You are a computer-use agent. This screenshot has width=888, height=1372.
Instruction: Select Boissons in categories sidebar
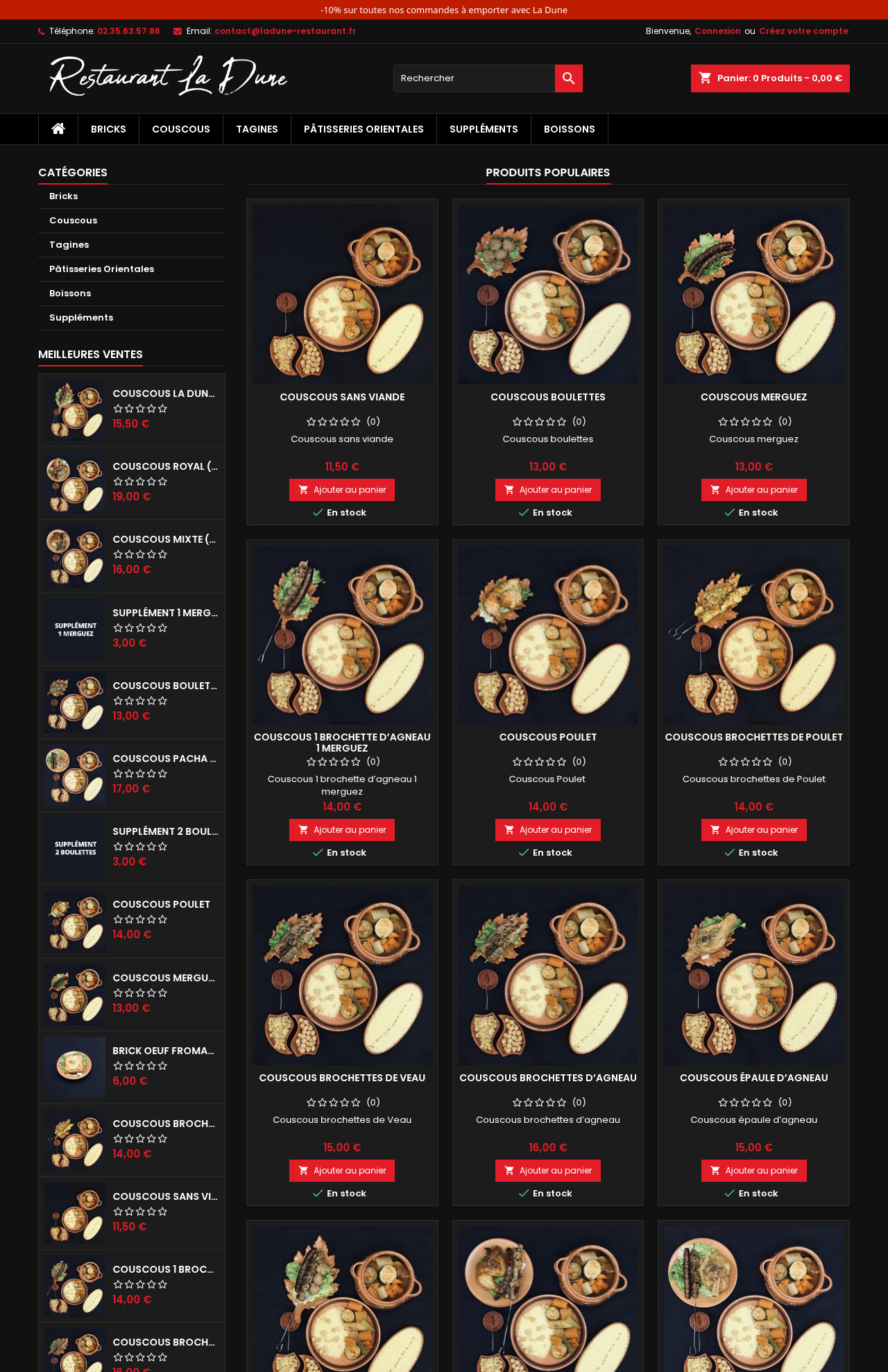point(70,294)
